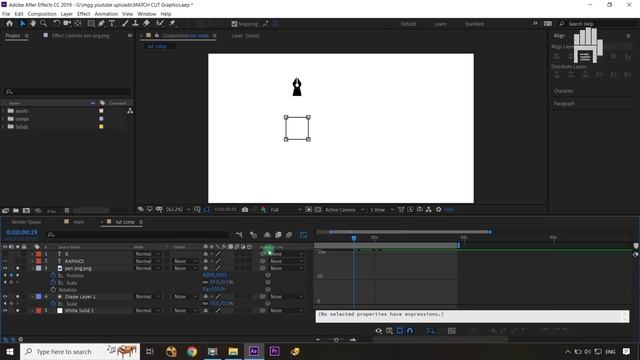640x360 pixels.
Task: Select the Pan Behind anchor point tool
Action: click(x=78, y=24)
